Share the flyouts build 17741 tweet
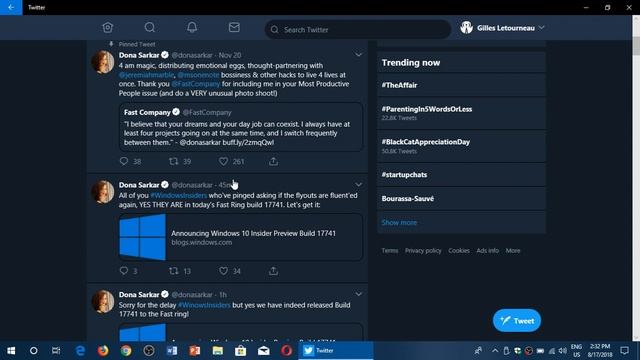Screen dimensions: 640x360 pos(273,271)
